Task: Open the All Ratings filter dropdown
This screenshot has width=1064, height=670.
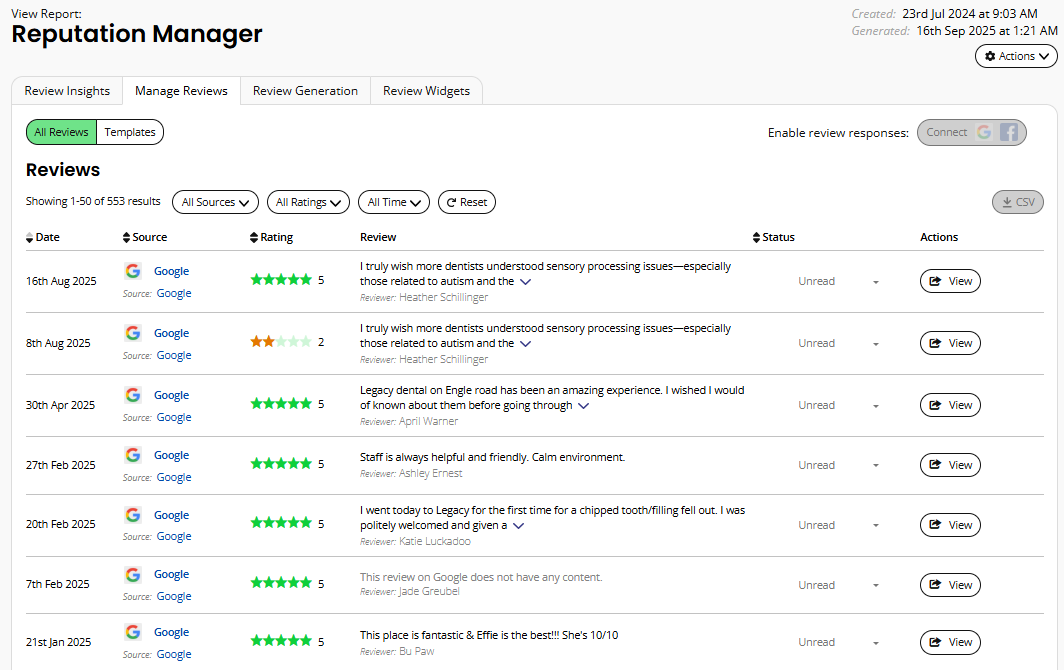Action: 308,202
